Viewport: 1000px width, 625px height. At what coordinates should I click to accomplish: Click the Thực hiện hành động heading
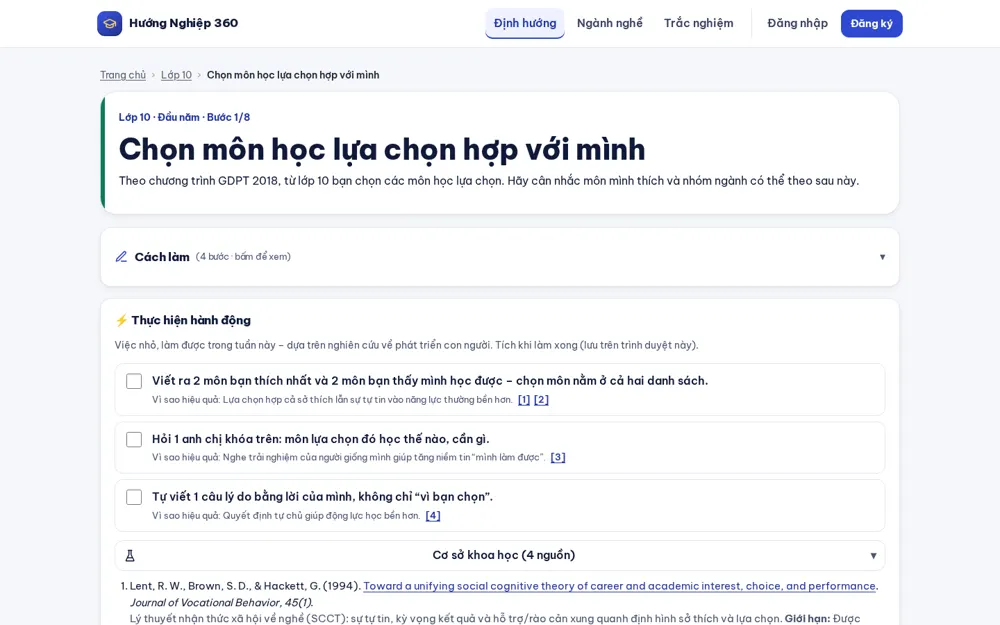(x=191, y=320)
